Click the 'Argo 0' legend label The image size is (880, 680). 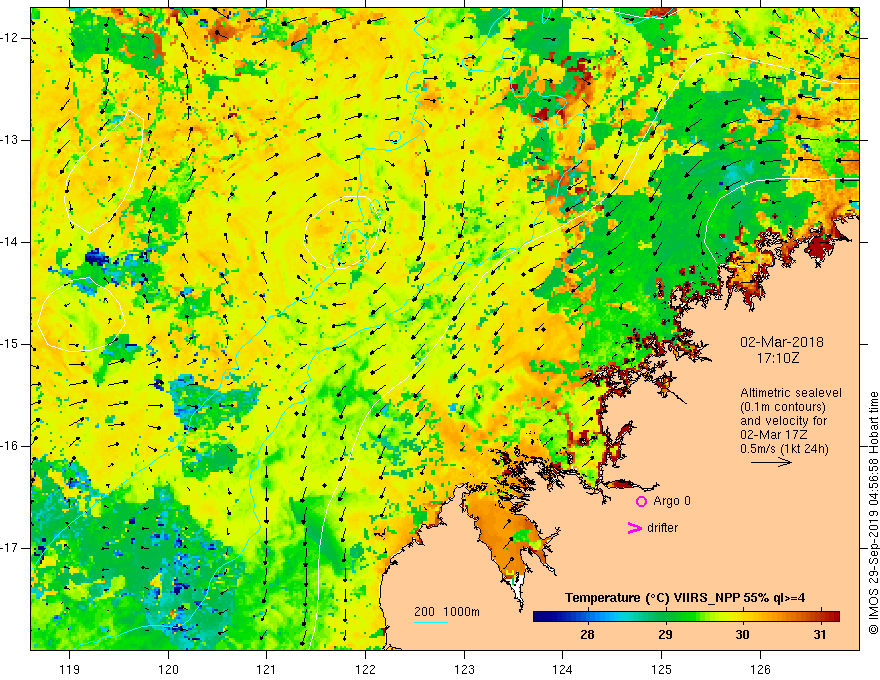pos(672,501)
